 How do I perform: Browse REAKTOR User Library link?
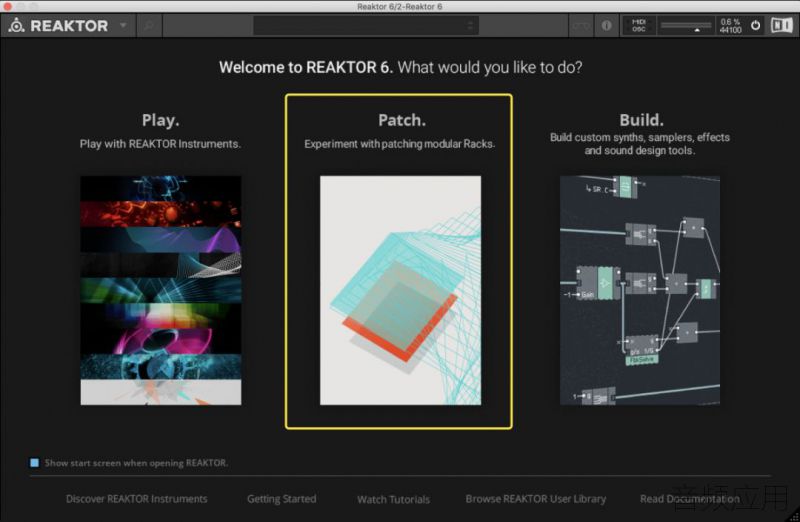tap(536, 499)
